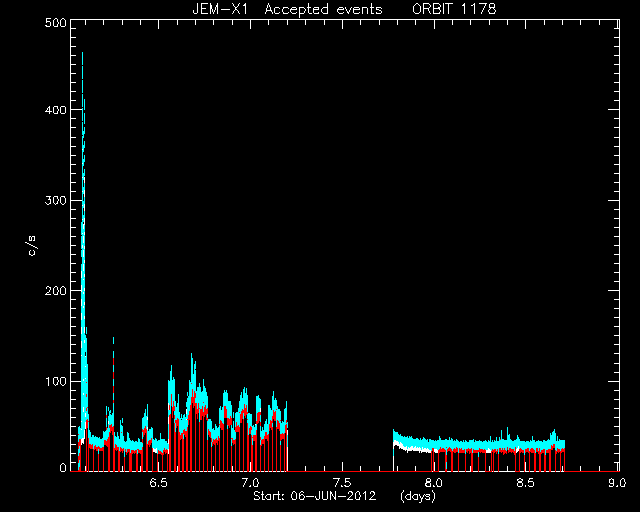The height and width of the screenshot is (512, 640).
Task: Click the c/s y-axis unit label
Action: [x=32, y=246]
